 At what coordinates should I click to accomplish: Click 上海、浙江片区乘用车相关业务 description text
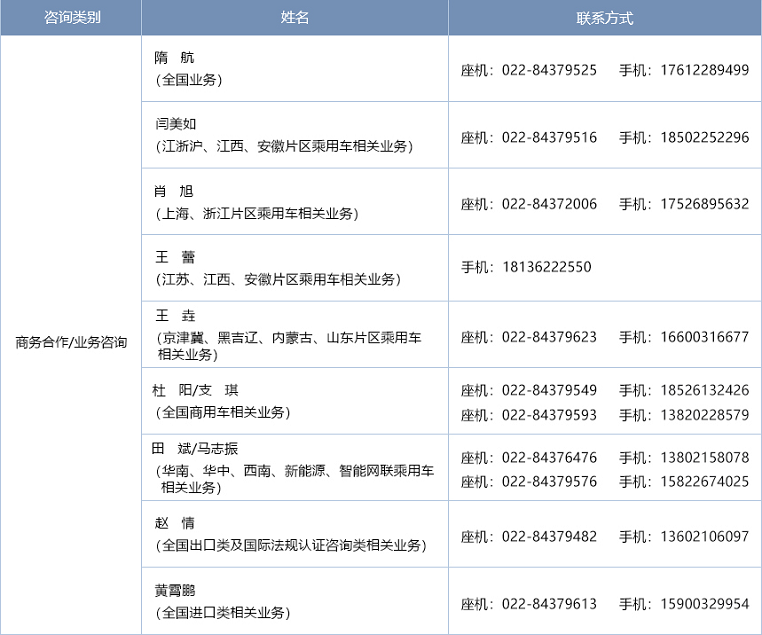[256, 213]
